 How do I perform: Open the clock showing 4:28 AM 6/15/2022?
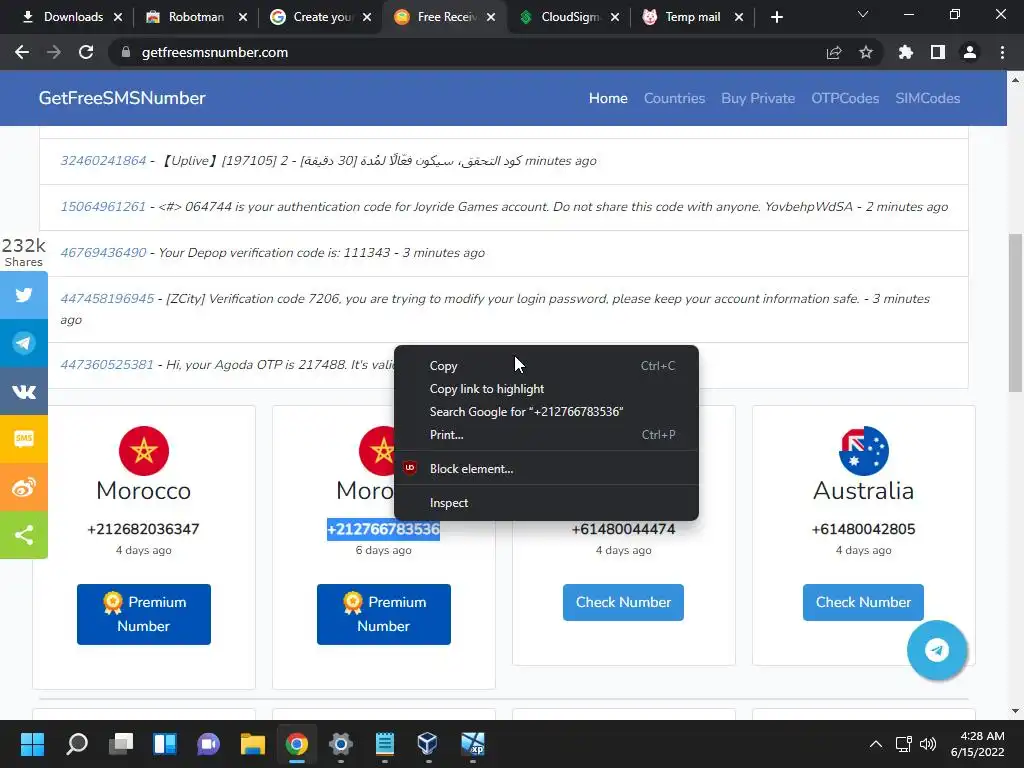[x=977, y=744]
